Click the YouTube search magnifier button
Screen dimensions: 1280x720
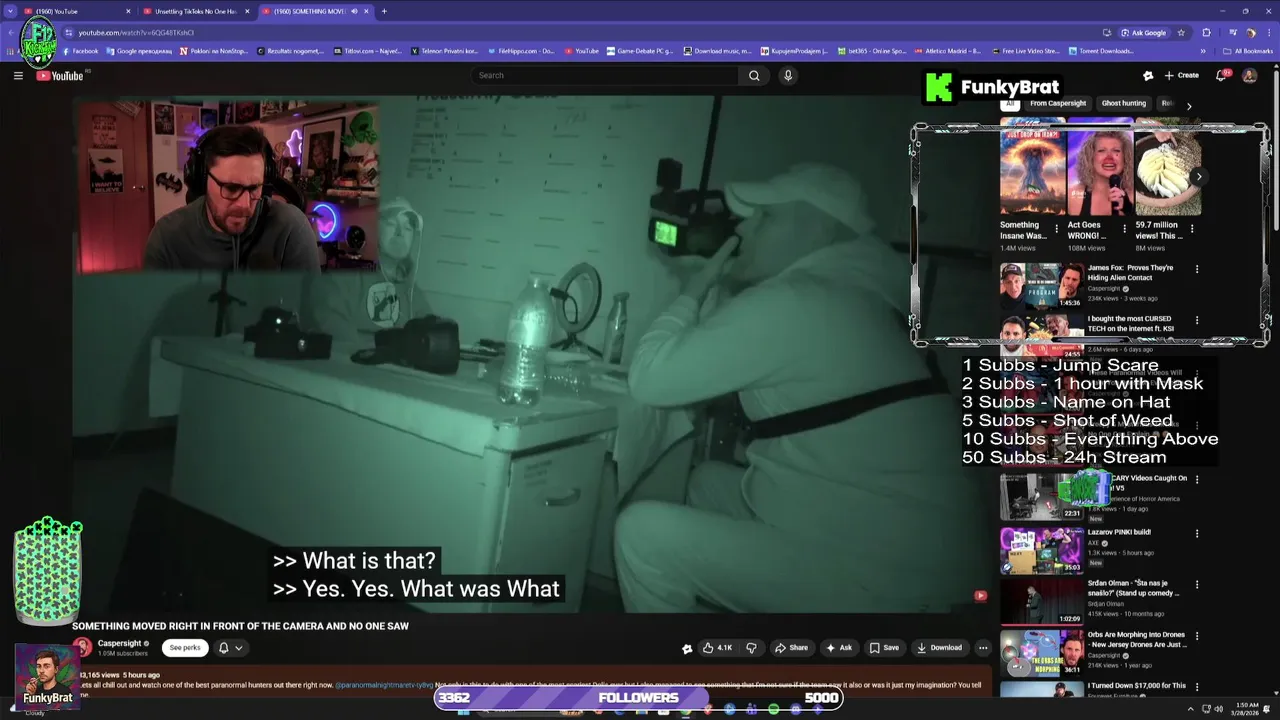point(754,75)
